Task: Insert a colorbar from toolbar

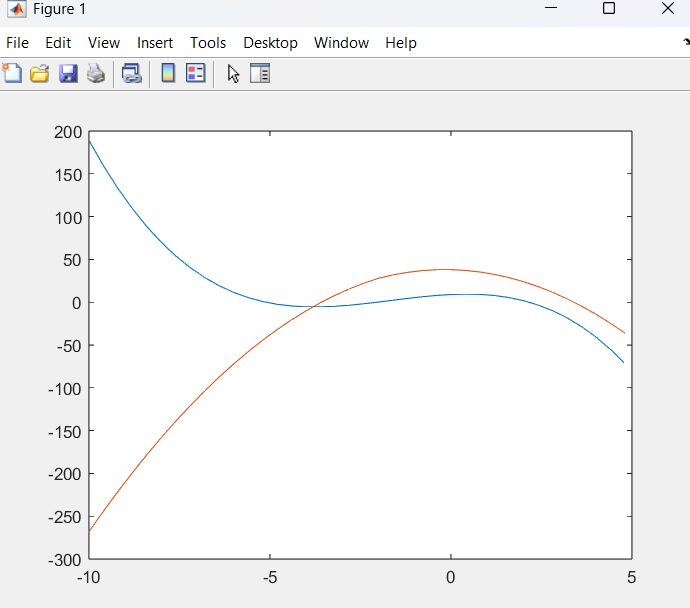Action: pyautogui.click(x=168, y=73)
